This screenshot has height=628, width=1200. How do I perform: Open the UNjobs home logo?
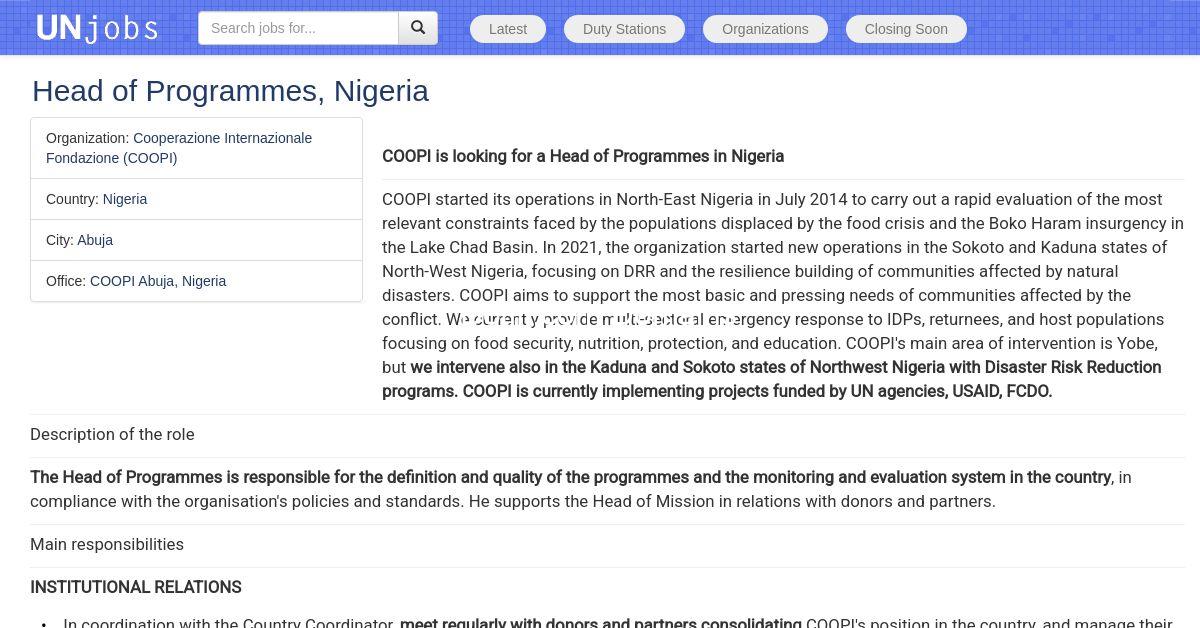click(97, 28)
